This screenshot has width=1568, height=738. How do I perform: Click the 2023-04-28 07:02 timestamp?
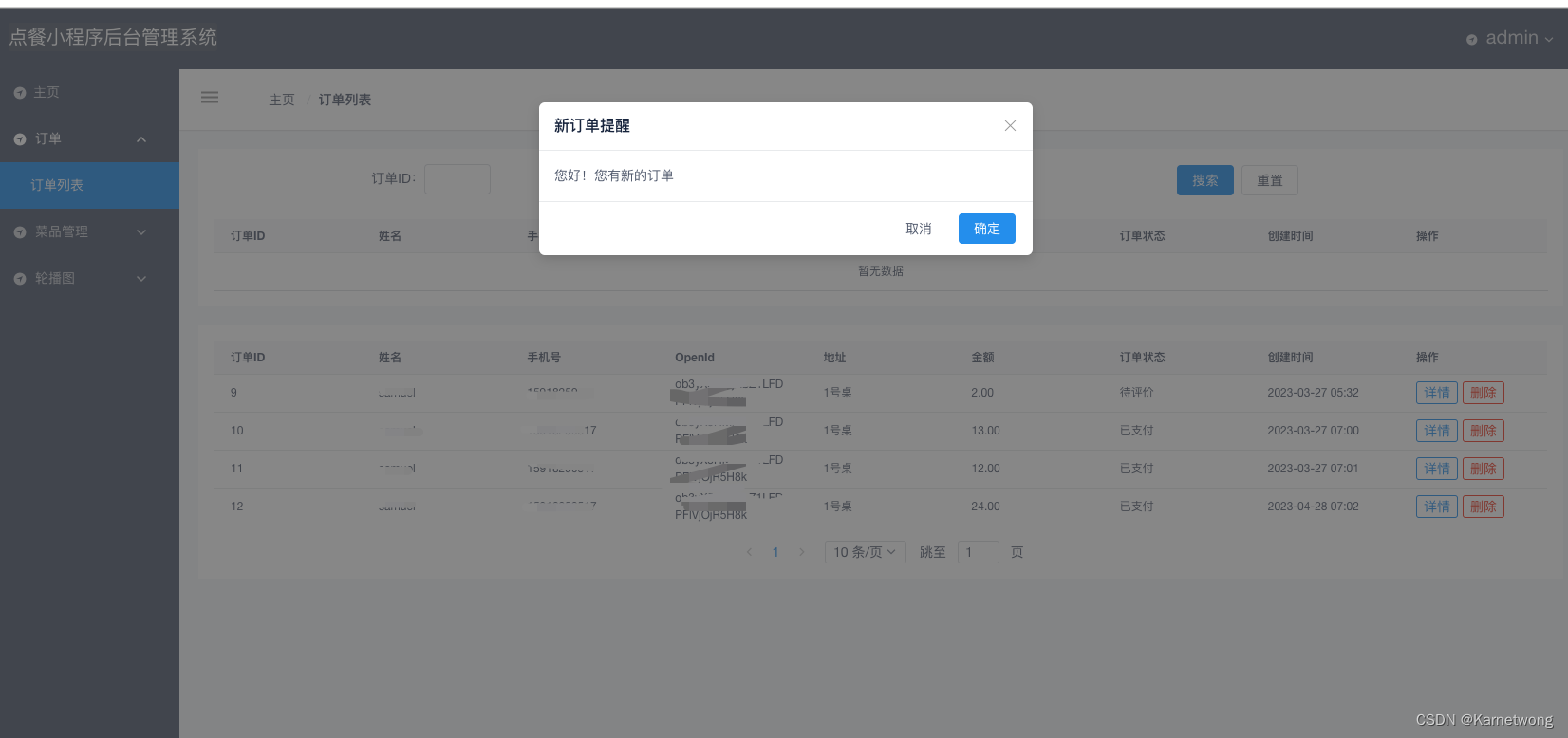[x=1313, y=507]
